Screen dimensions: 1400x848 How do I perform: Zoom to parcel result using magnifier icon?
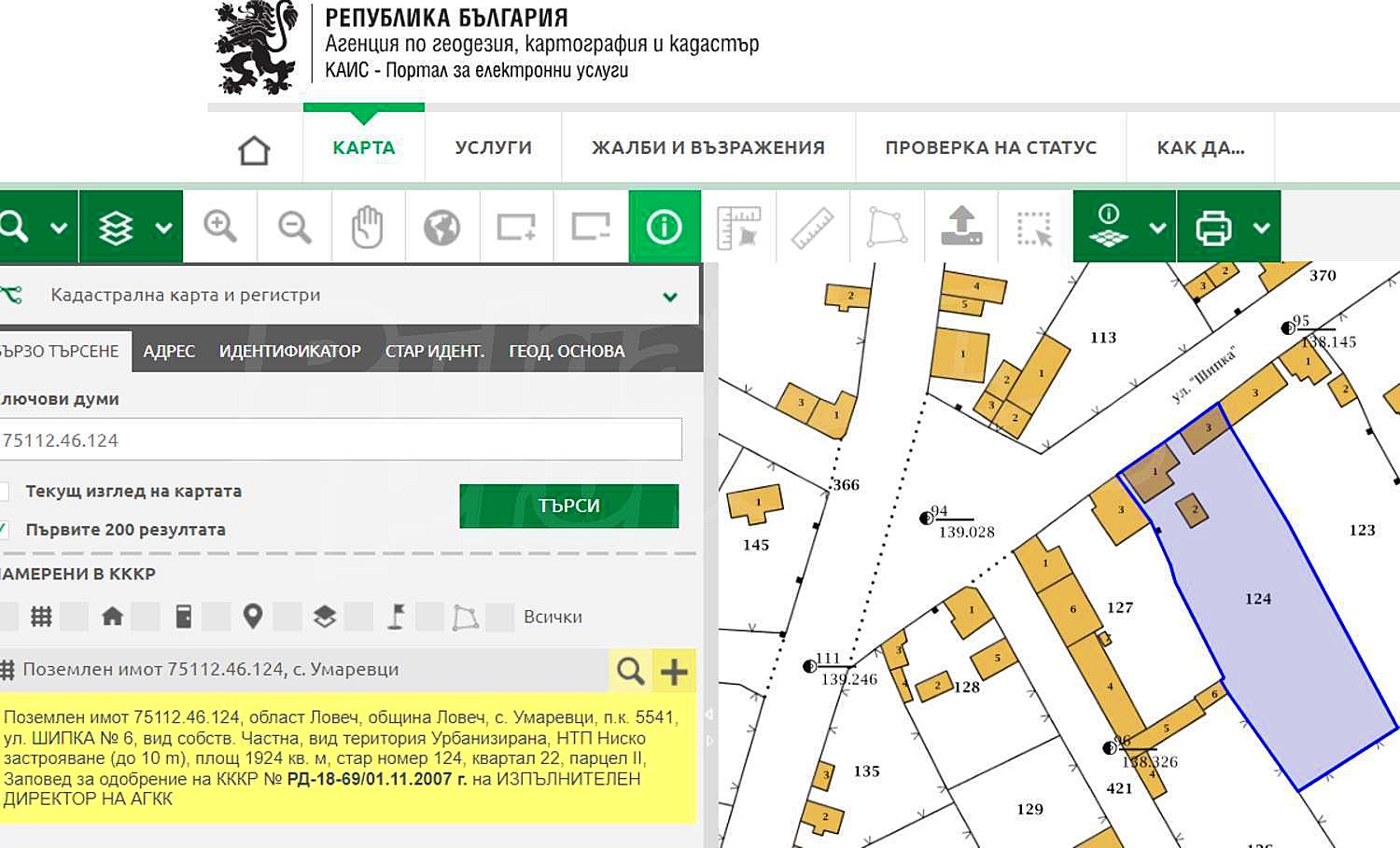[631, 671]
